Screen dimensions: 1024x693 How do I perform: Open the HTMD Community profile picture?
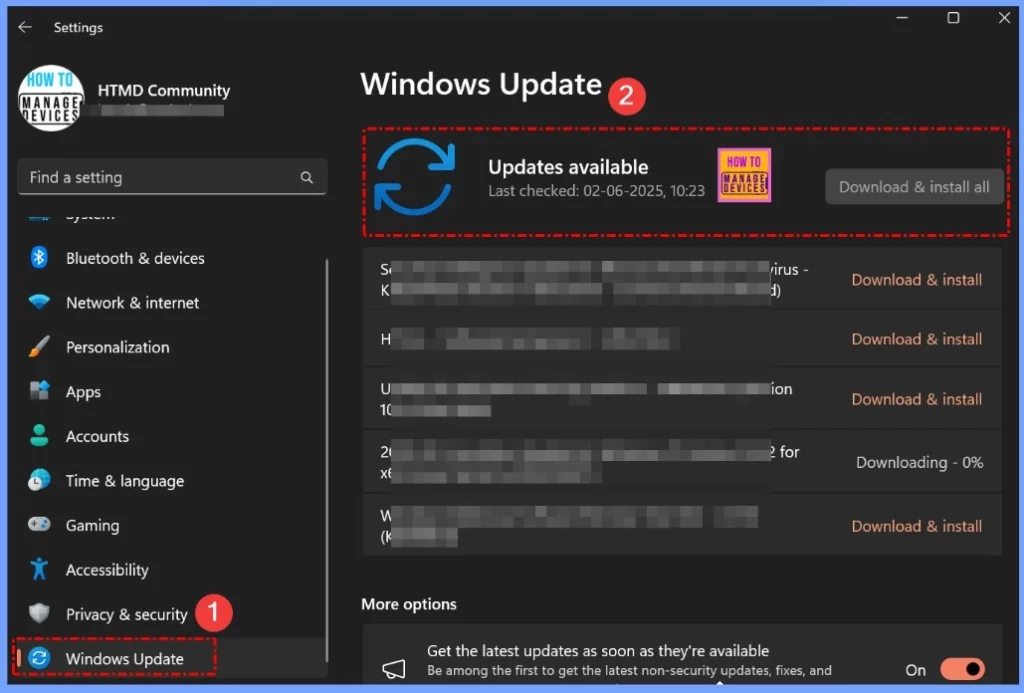(51, 98)
